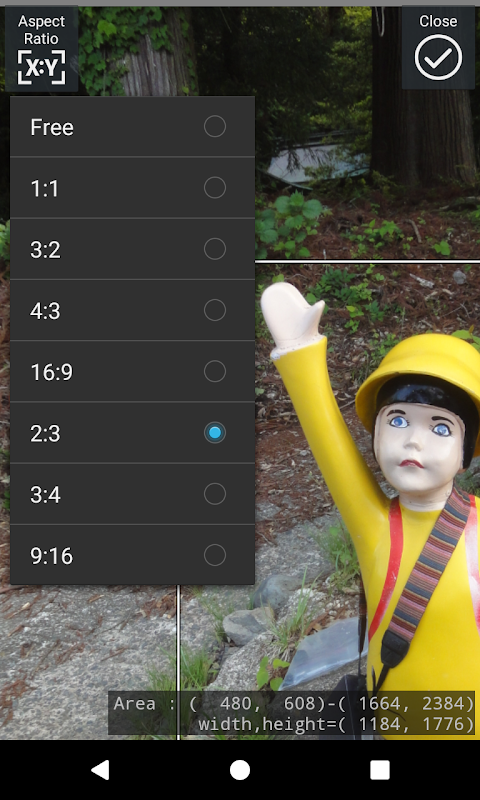Tap the Close checkmark icon
The image size is (480, 800).
pos(438,57)
